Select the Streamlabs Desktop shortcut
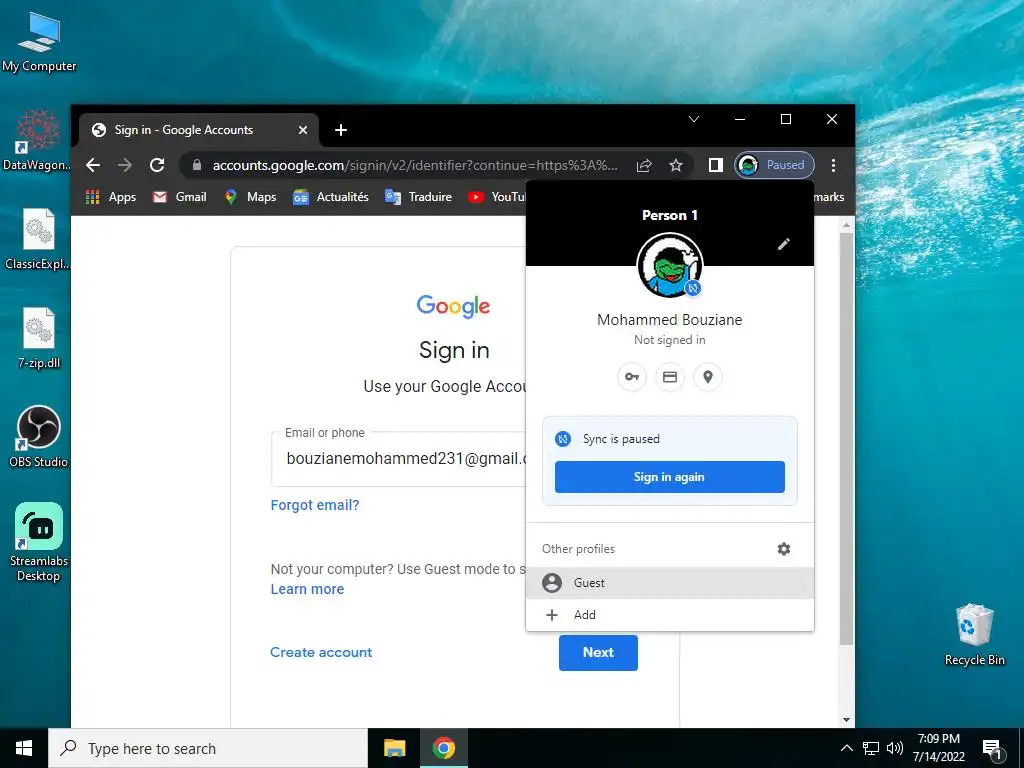Image resolution: width=1024 pixels, height=768 pixels. [39, 542]
